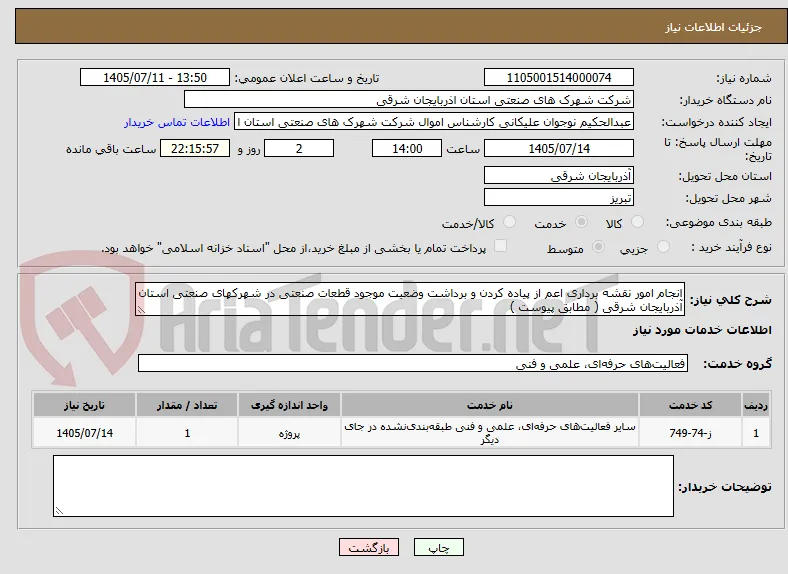The height and width of the screenshot is (574, 788).
Task: Click the طبقه بندی موضوعی label
Action: click(719, 222)
